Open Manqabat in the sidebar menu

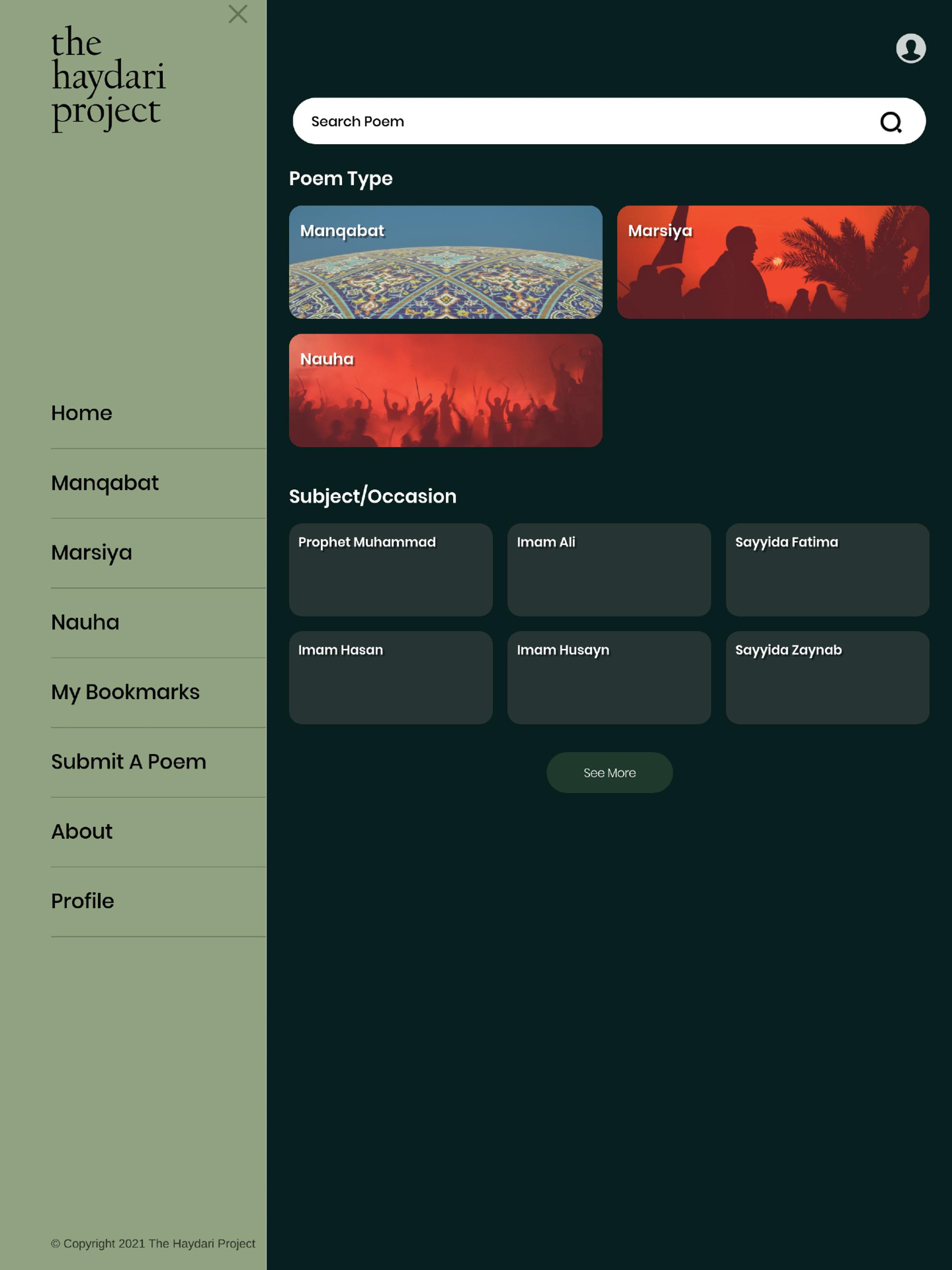tap(105, 483)
